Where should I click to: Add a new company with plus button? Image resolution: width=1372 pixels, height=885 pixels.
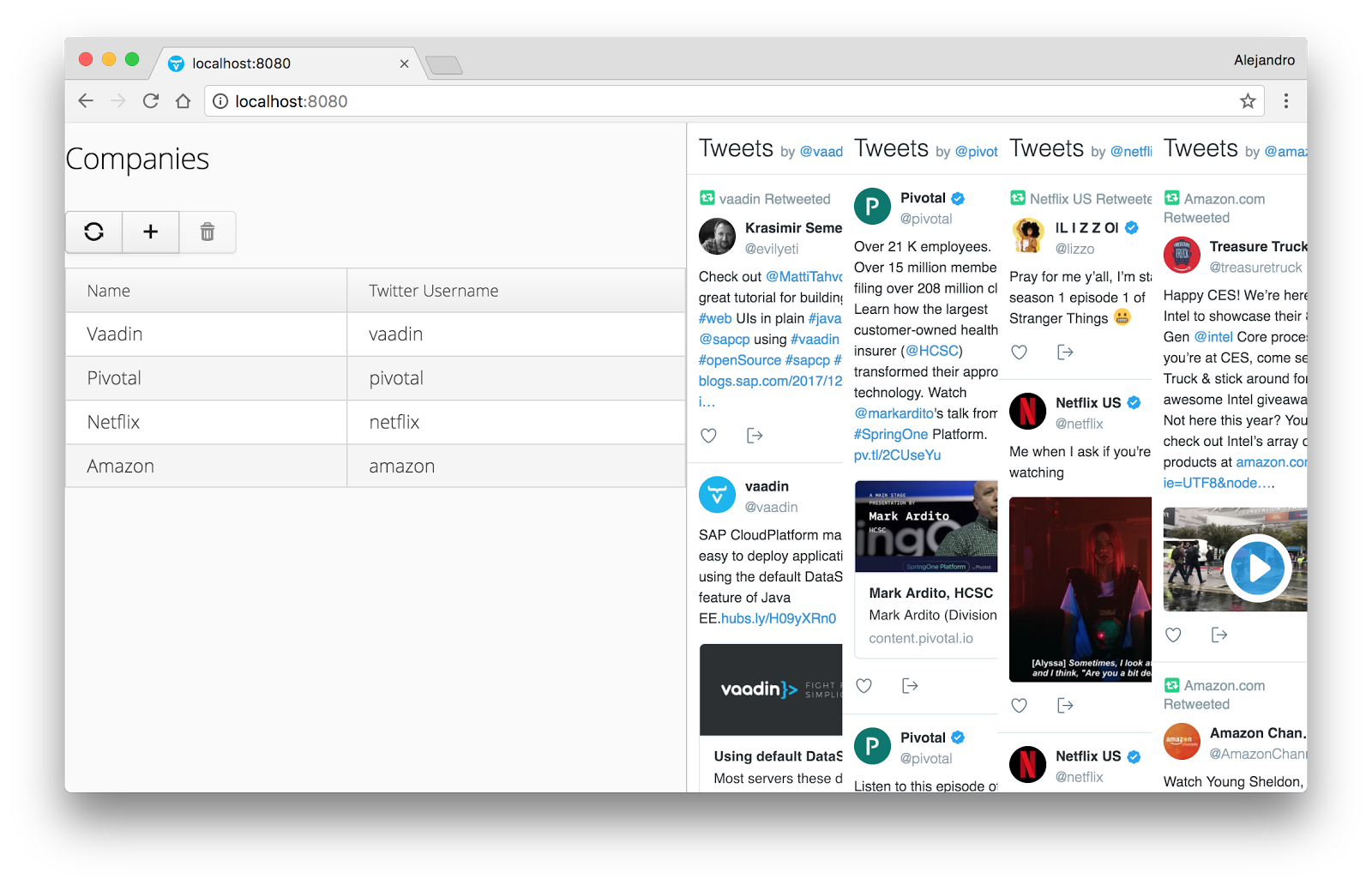click(151, 232)
